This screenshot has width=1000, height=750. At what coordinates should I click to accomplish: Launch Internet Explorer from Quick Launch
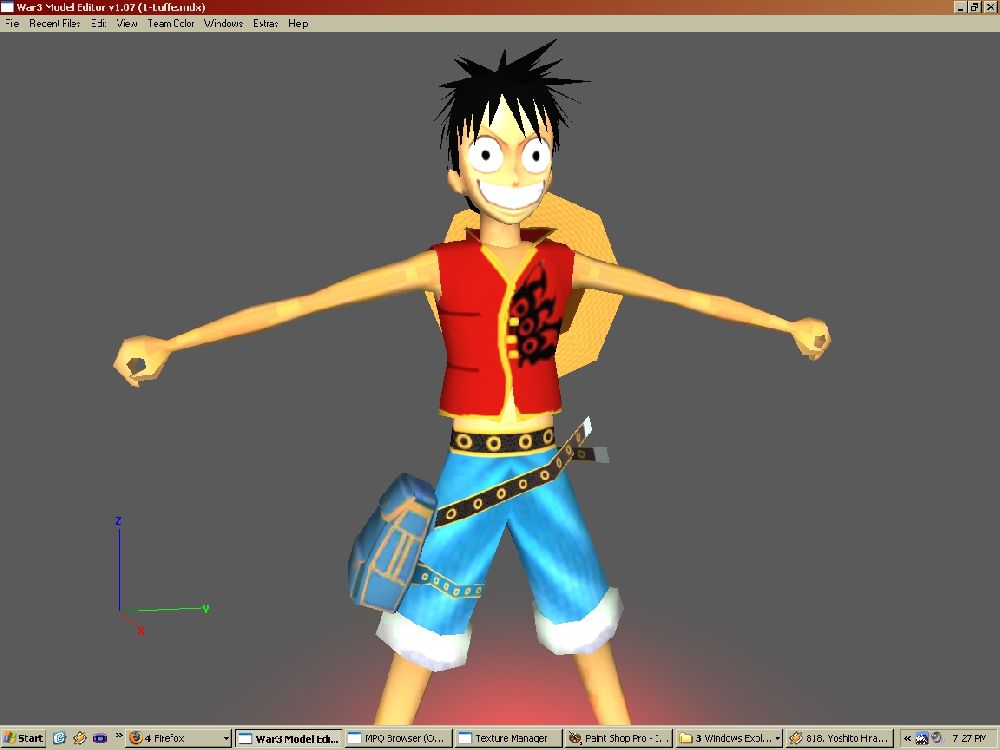coord(59,739)
